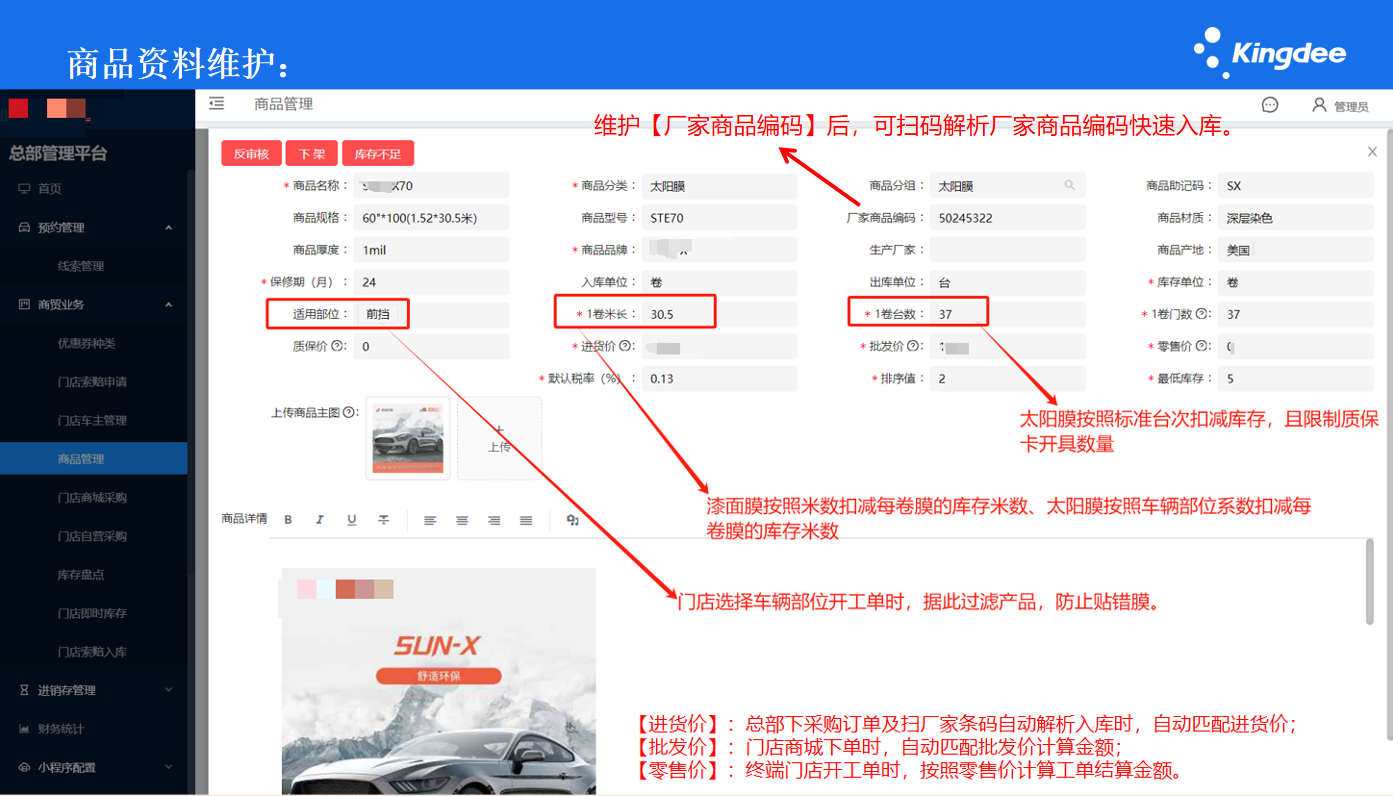Justify text alignment in the editor
The image size is (1393, 796).
click(526, 520)
